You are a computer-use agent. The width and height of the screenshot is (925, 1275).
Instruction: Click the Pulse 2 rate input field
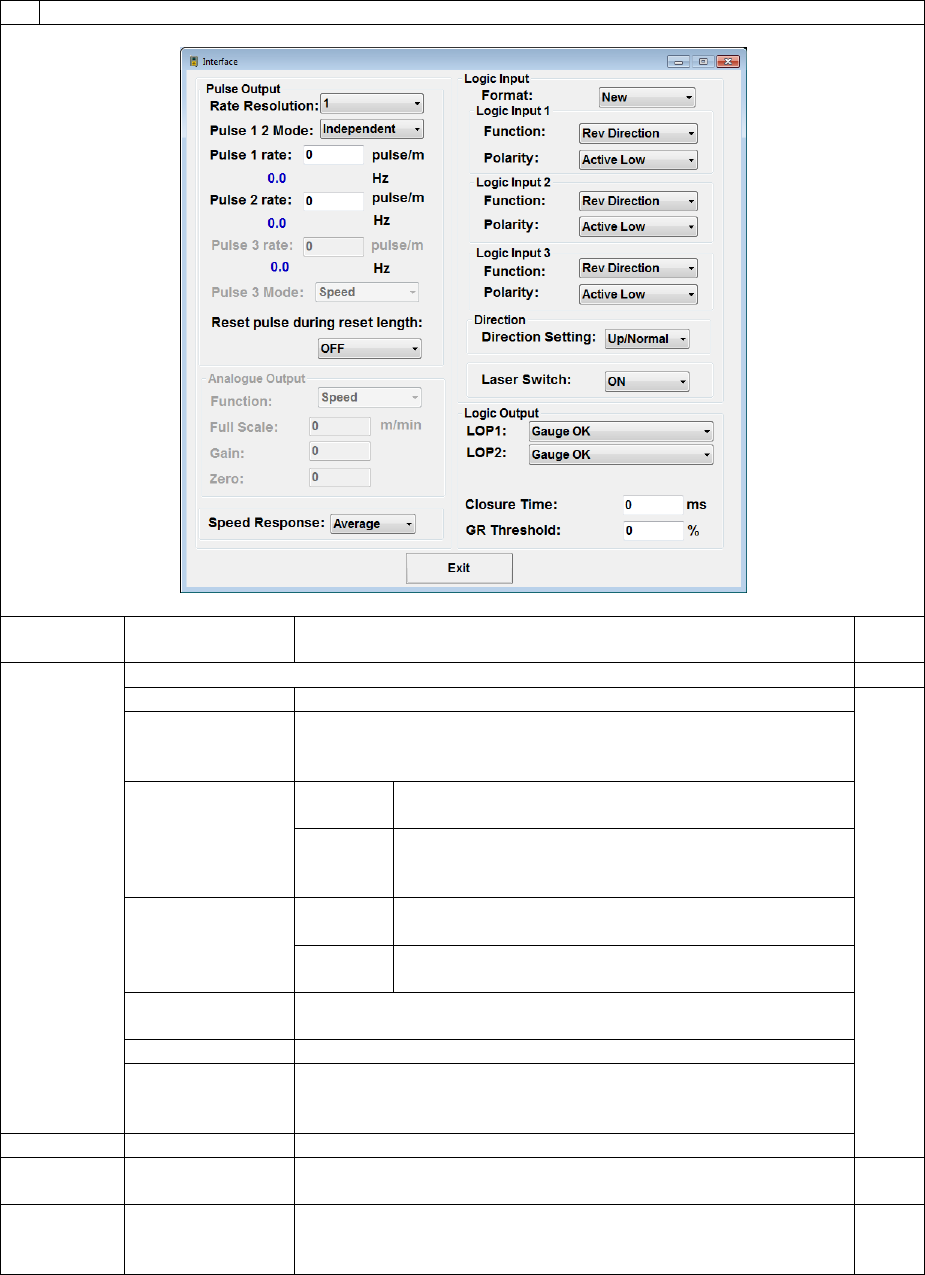(333, 201)
